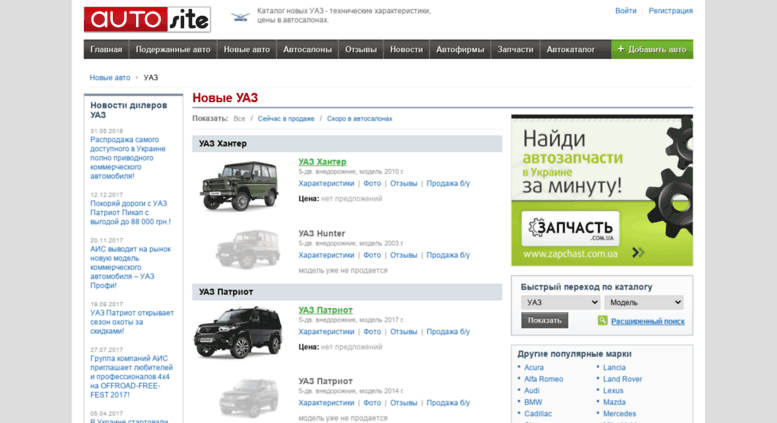Open news АИС выводит на рынок УАЗ Профи

click(130, 267)
